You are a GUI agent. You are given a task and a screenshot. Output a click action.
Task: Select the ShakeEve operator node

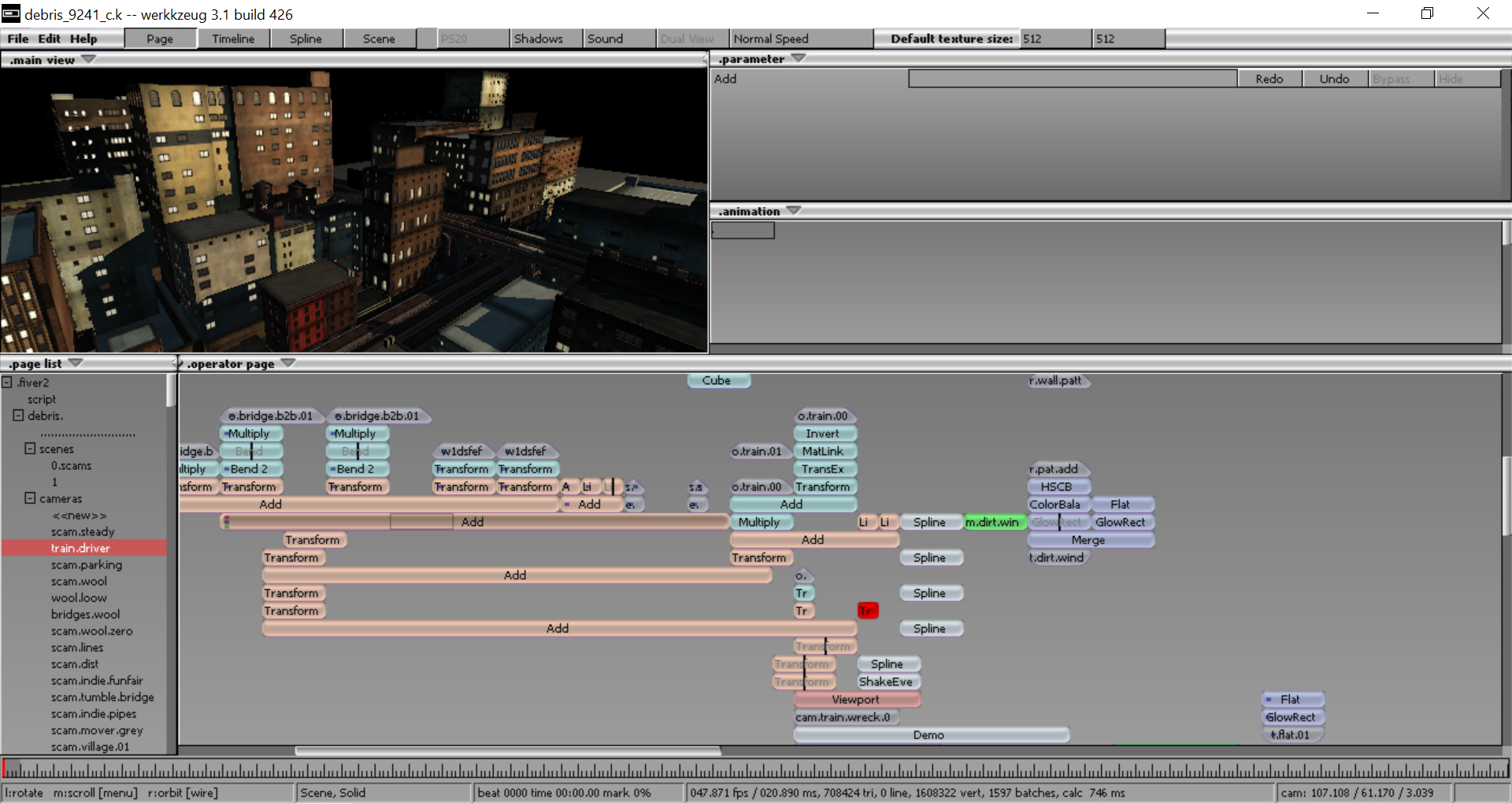[x=887, y=682]
